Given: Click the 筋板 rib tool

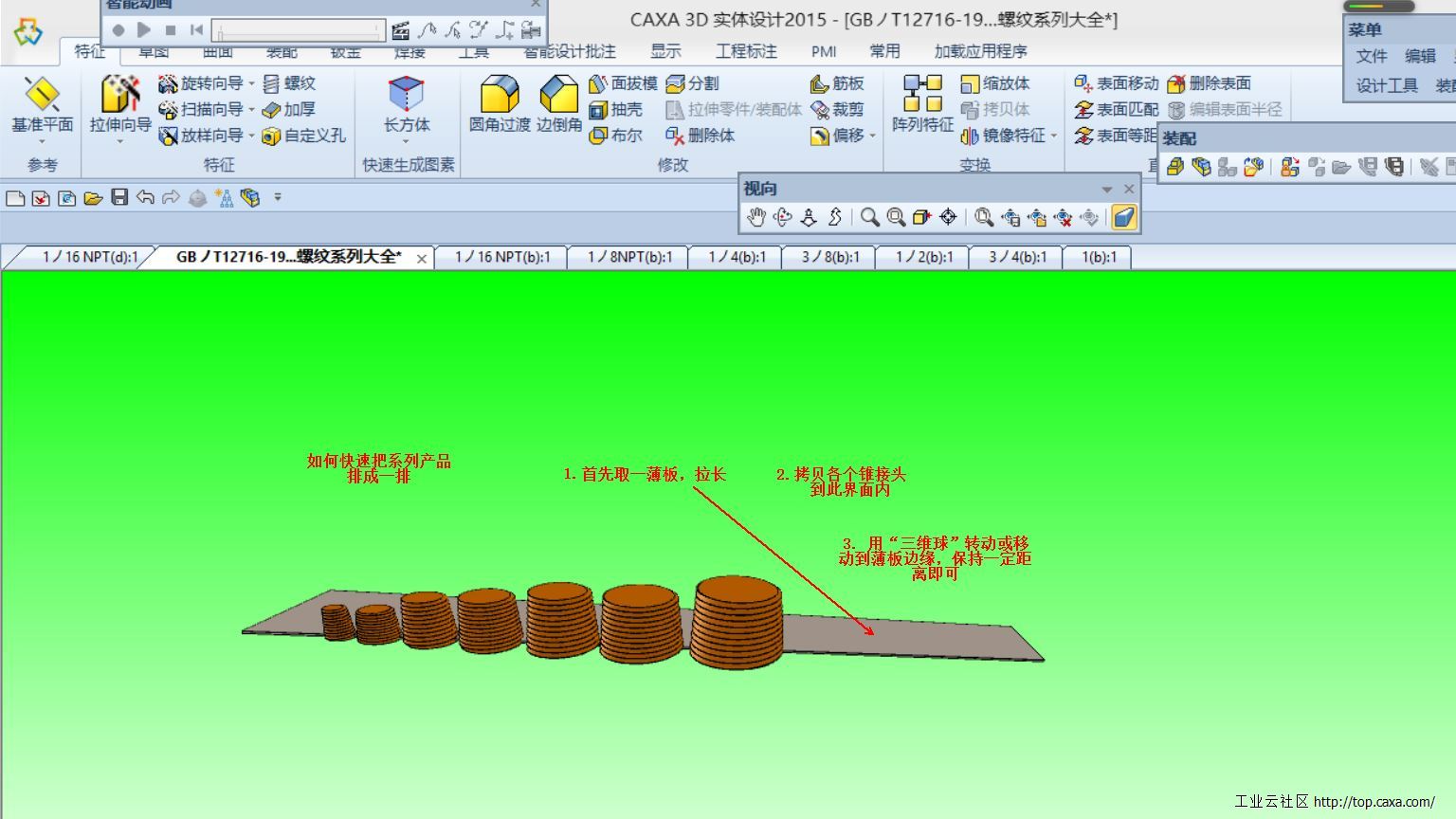Looking at the screenshot, I should (820, 83).
